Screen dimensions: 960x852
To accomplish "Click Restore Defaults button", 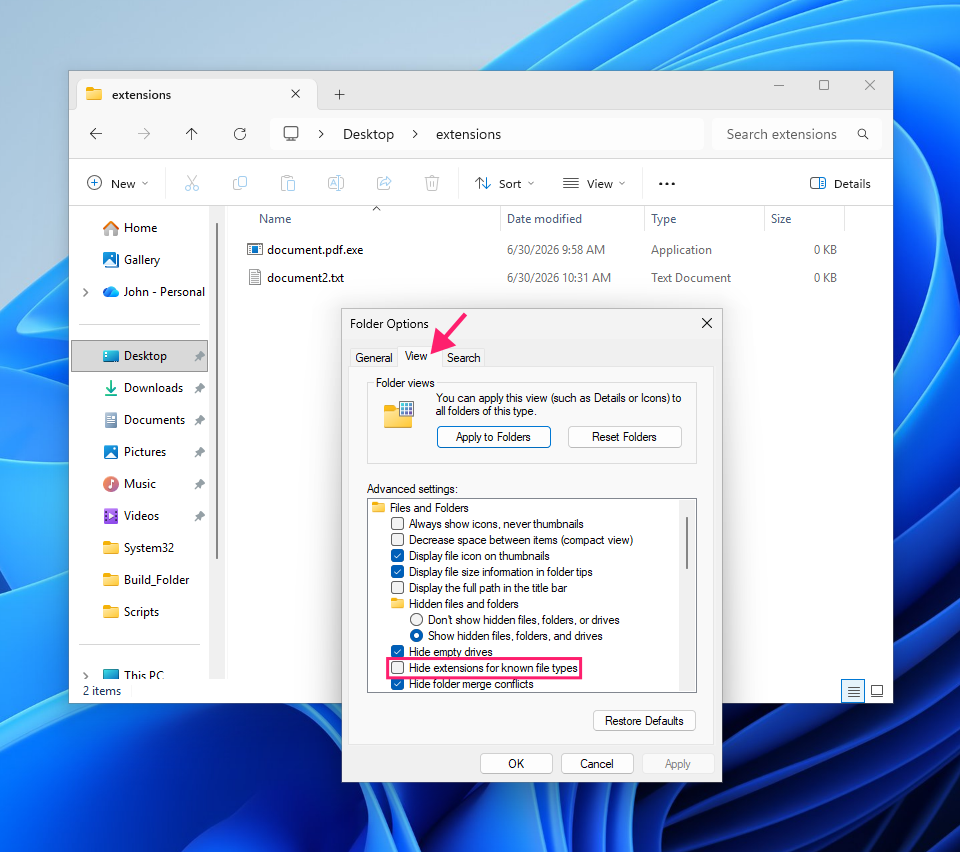I will coord(644,721).
